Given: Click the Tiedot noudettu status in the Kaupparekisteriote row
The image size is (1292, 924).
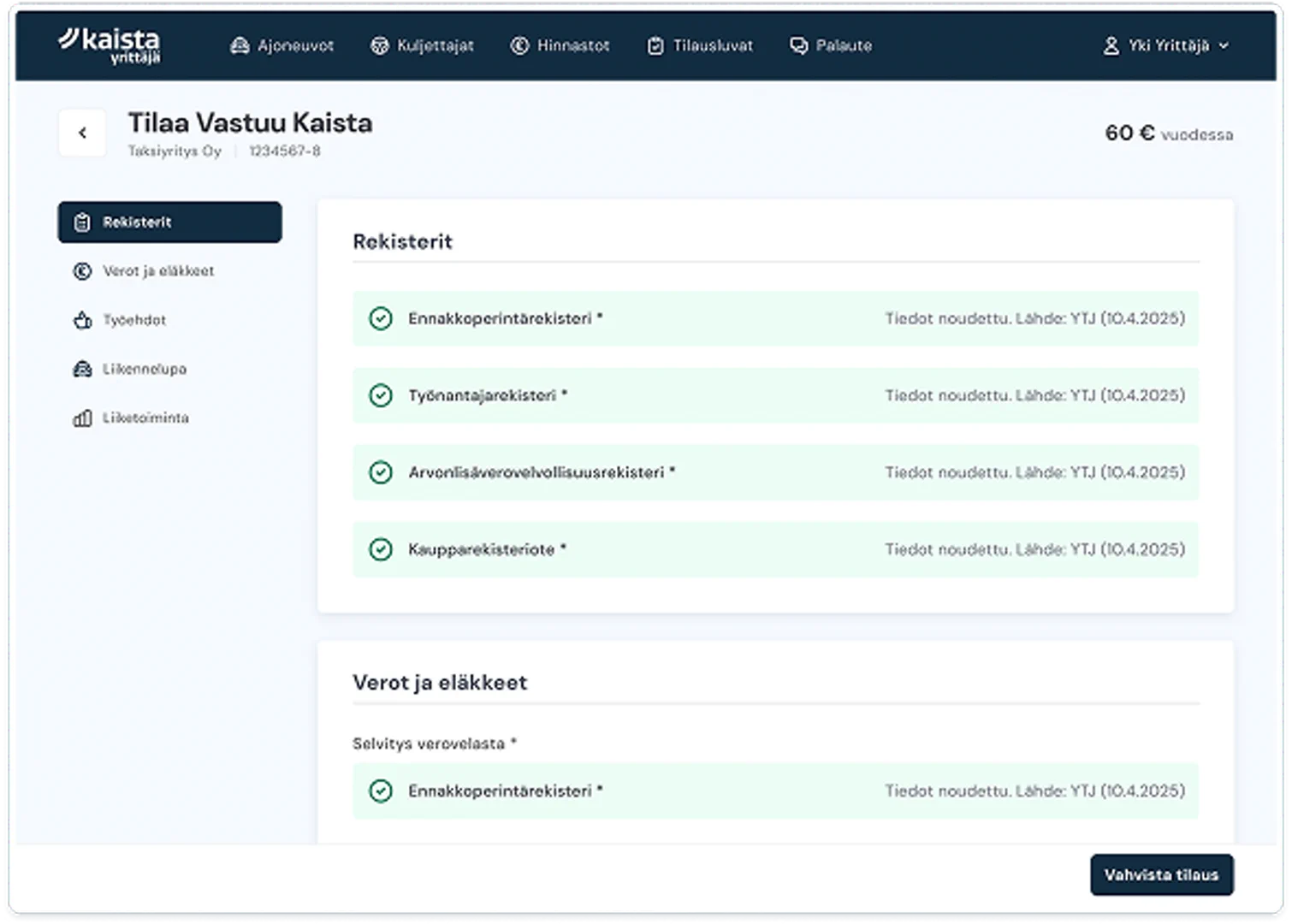Looking at the screenshot, I should (x=1035, y=549).
